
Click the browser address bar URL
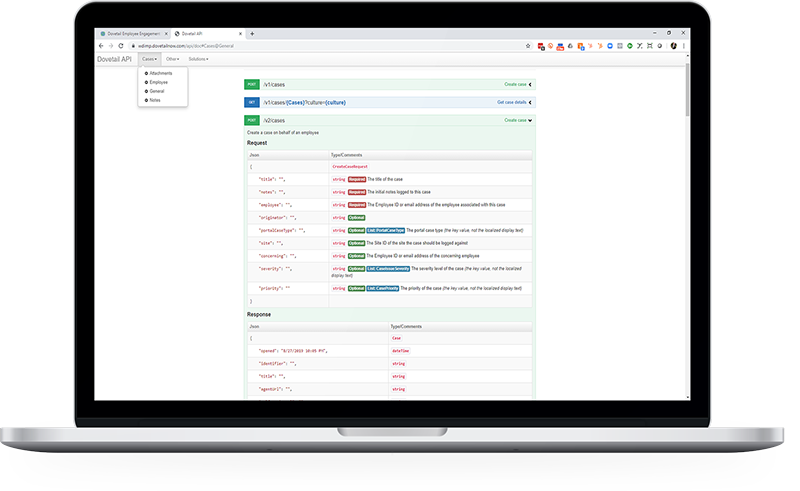(186, 46)
